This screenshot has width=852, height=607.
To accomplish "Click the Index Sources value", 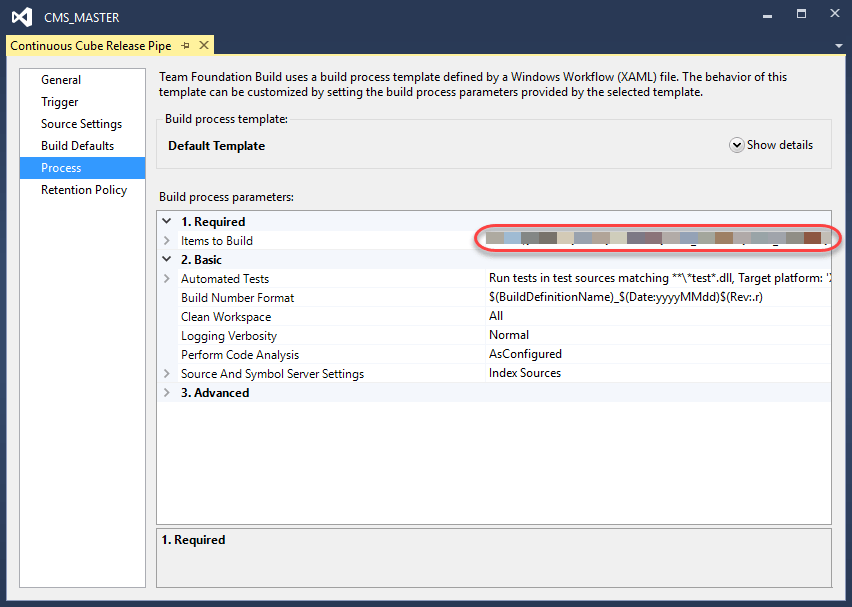I will pyautogui.click(x=525, y=373).
